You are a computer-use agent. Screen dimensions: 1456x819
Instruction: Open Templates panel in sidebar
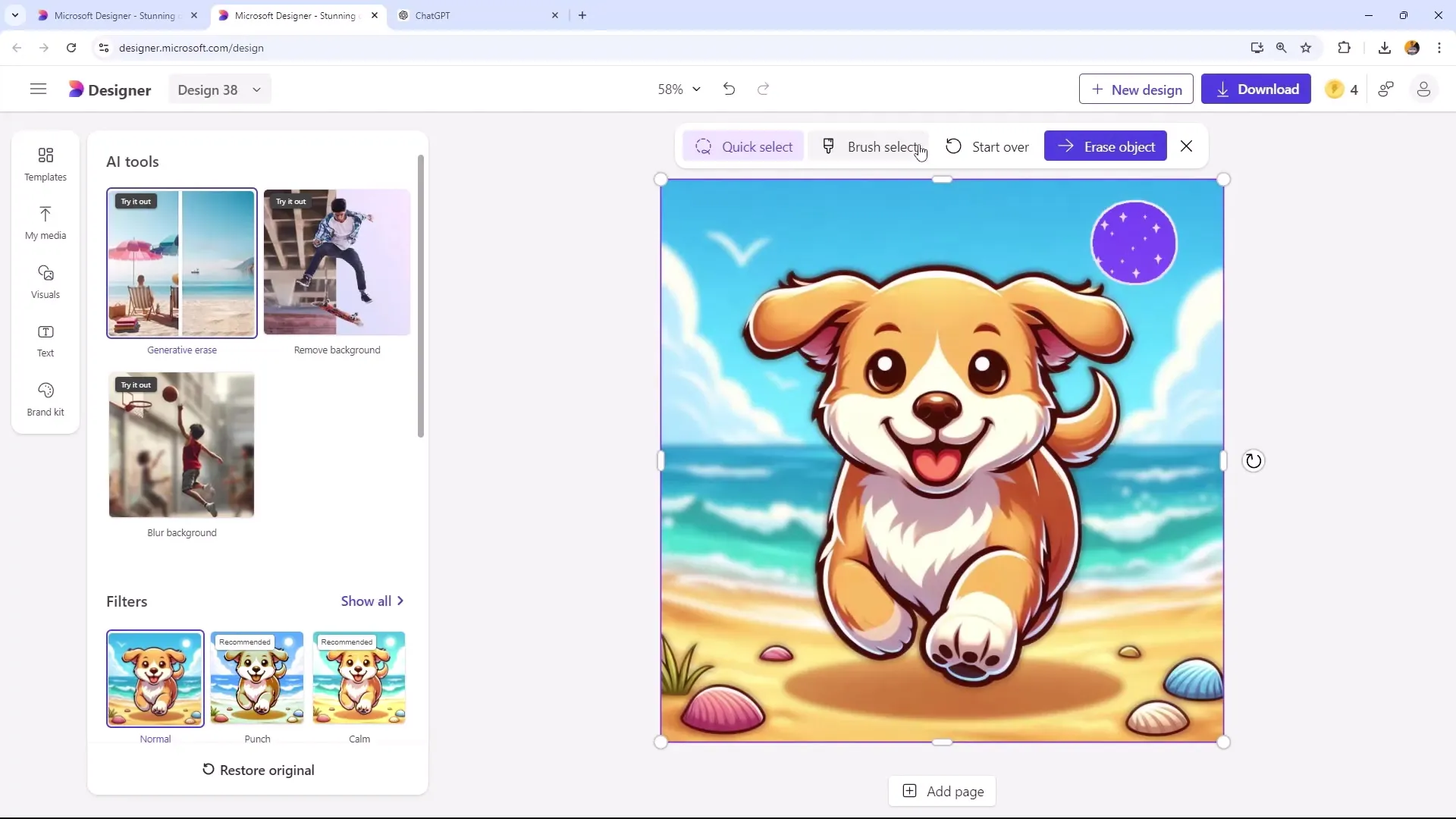45,163
